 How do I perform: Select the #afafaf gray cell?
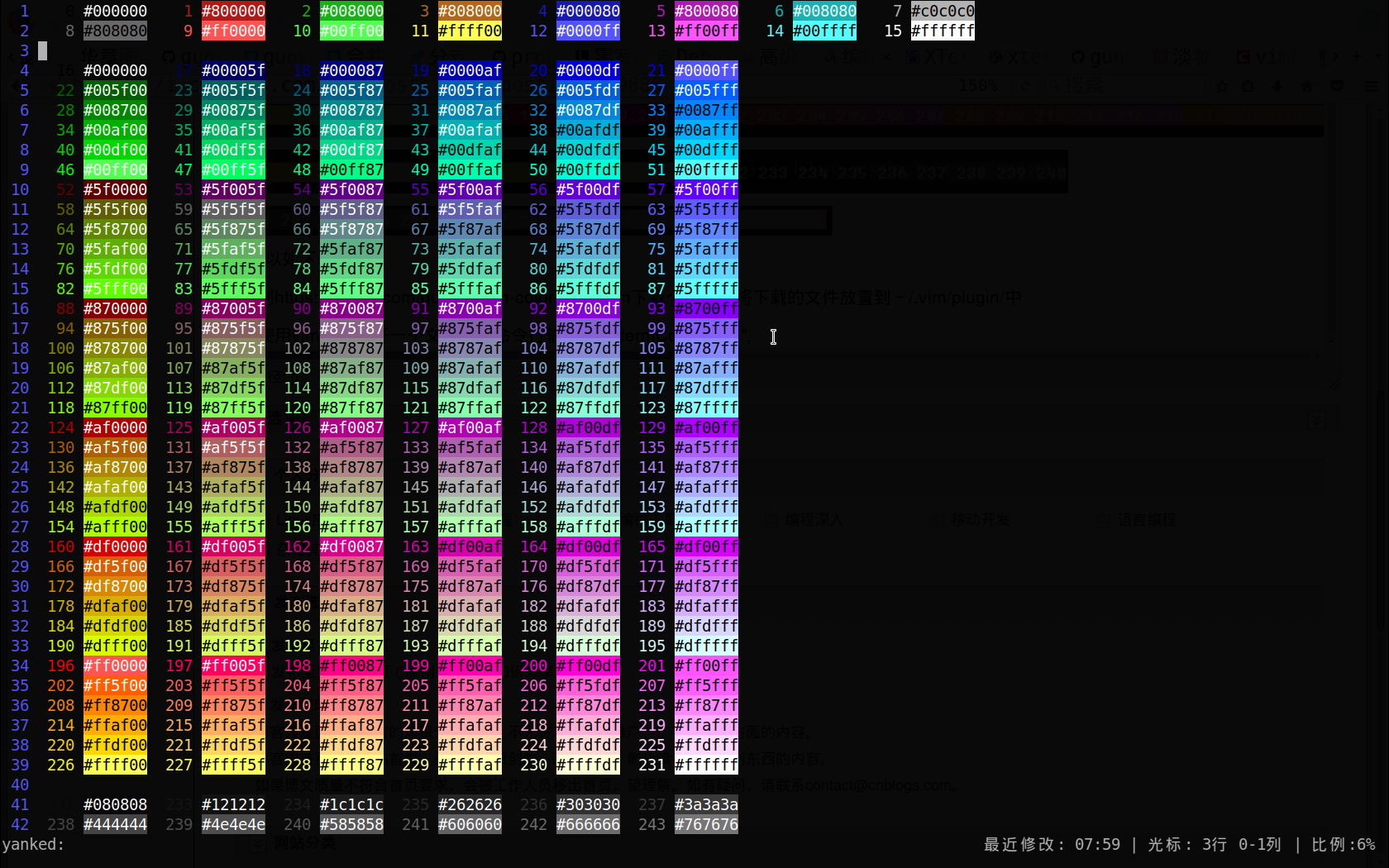click(470, 487)
